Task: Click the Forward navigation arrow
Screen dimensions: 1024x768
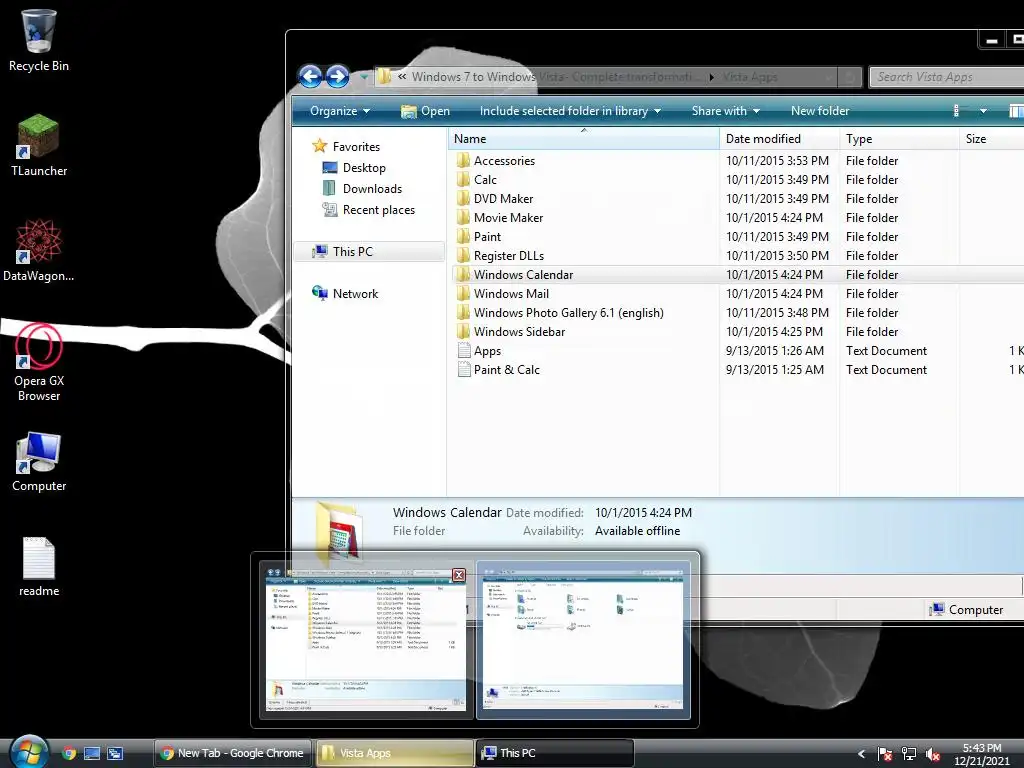Action: click(337, 76)
